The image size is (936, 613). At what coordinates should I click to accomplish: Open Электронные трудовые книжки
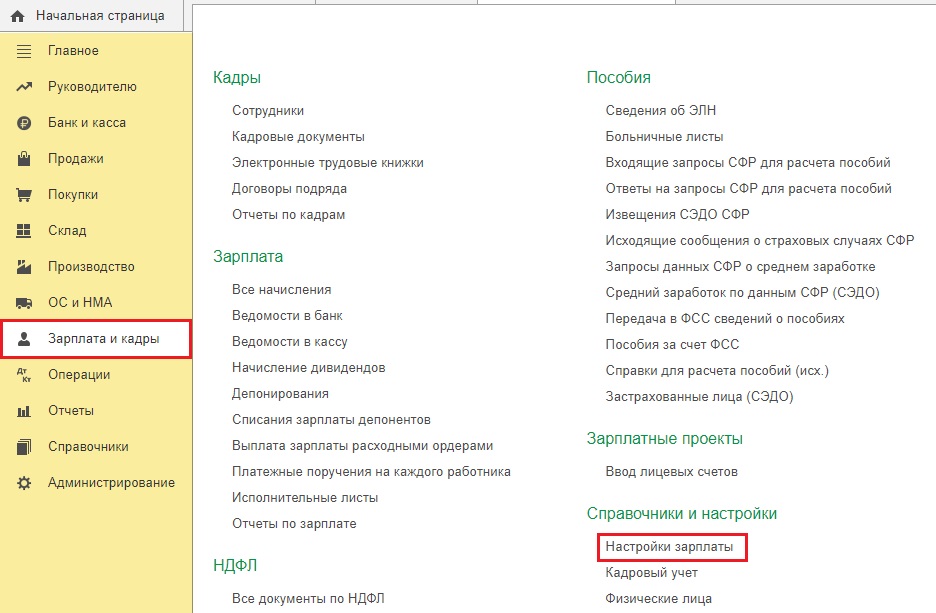(328, 162)
